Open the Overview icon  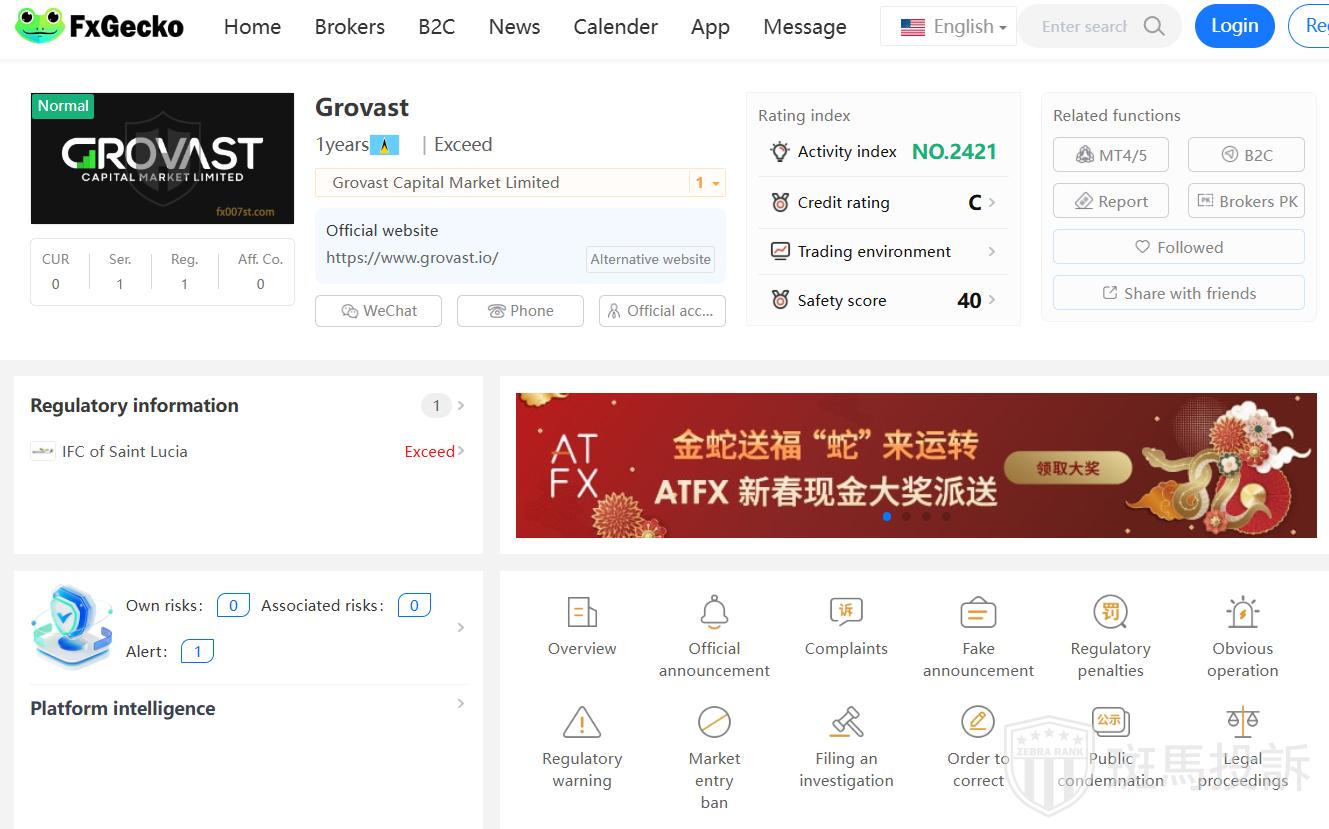click(x=582, y=612)
